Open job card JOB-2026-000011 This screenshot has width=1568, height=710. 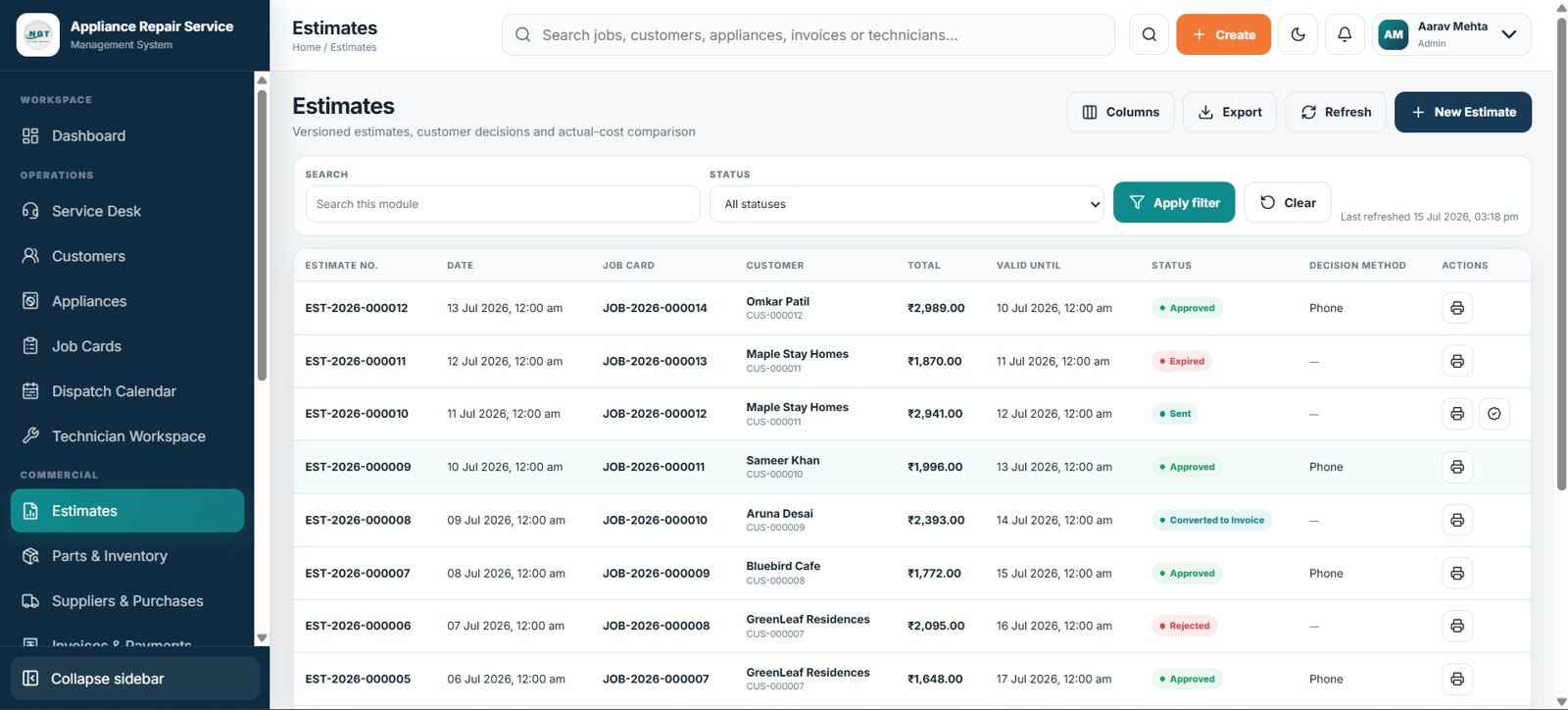[x=654, y=467]
